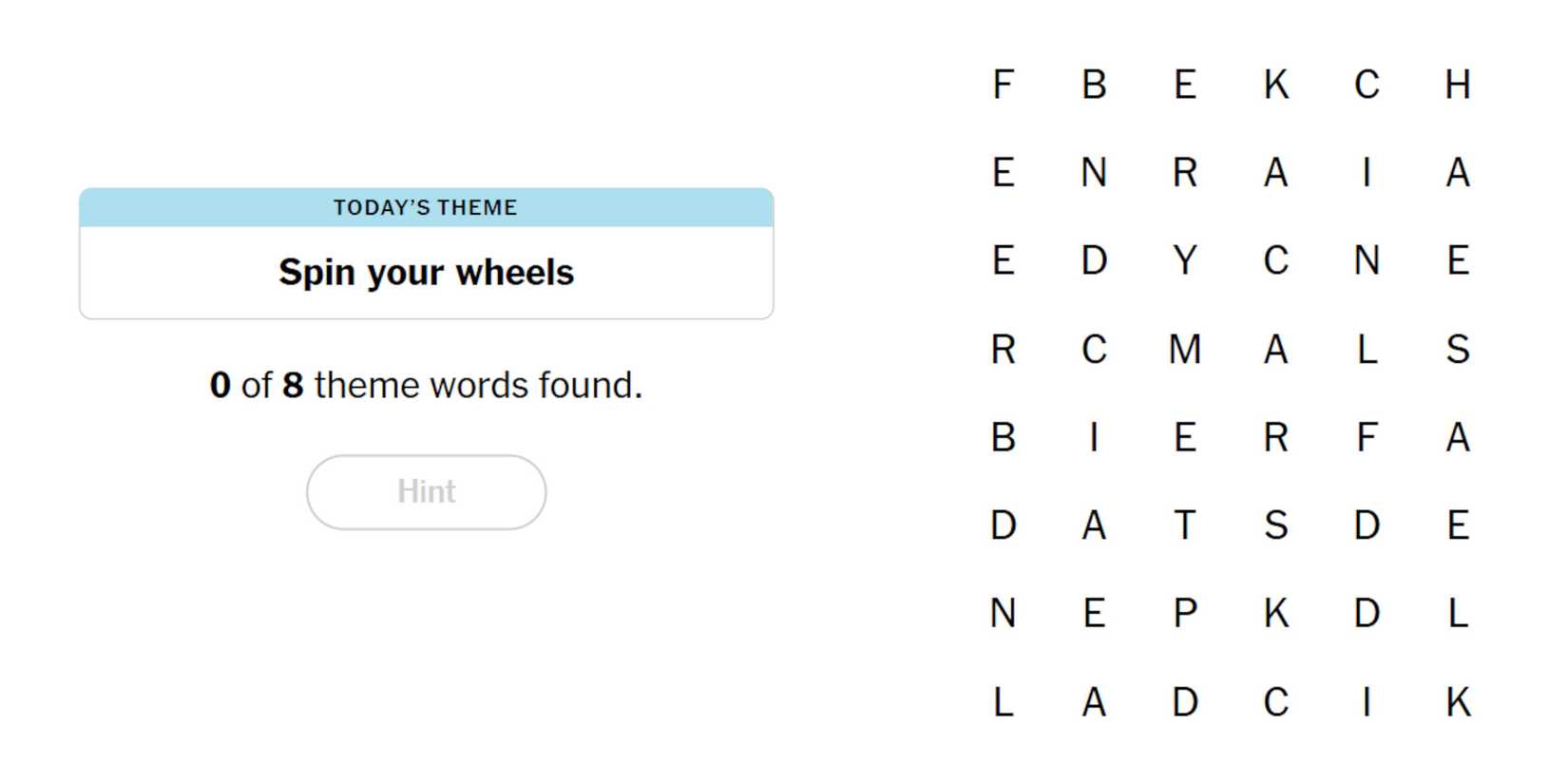Click the C between K and H in top row
This screenshot has width=1568, height=784.
pyautogui.click(x=1367, y=85)
